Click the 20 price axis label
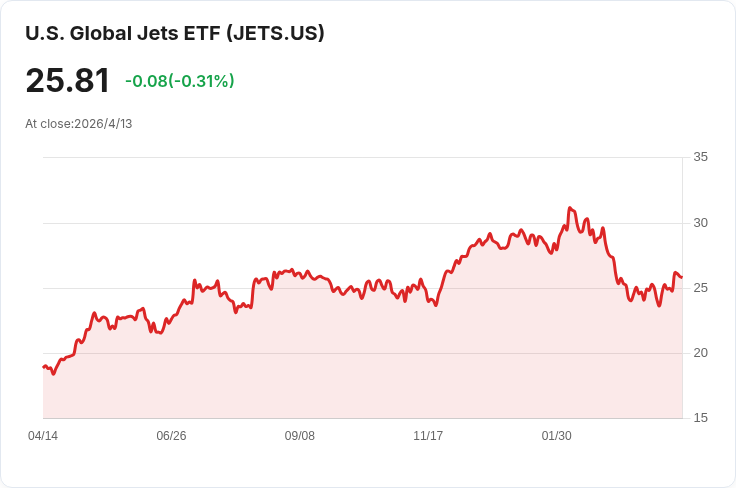This screenshot has width=736, height=488. point(700,353)
